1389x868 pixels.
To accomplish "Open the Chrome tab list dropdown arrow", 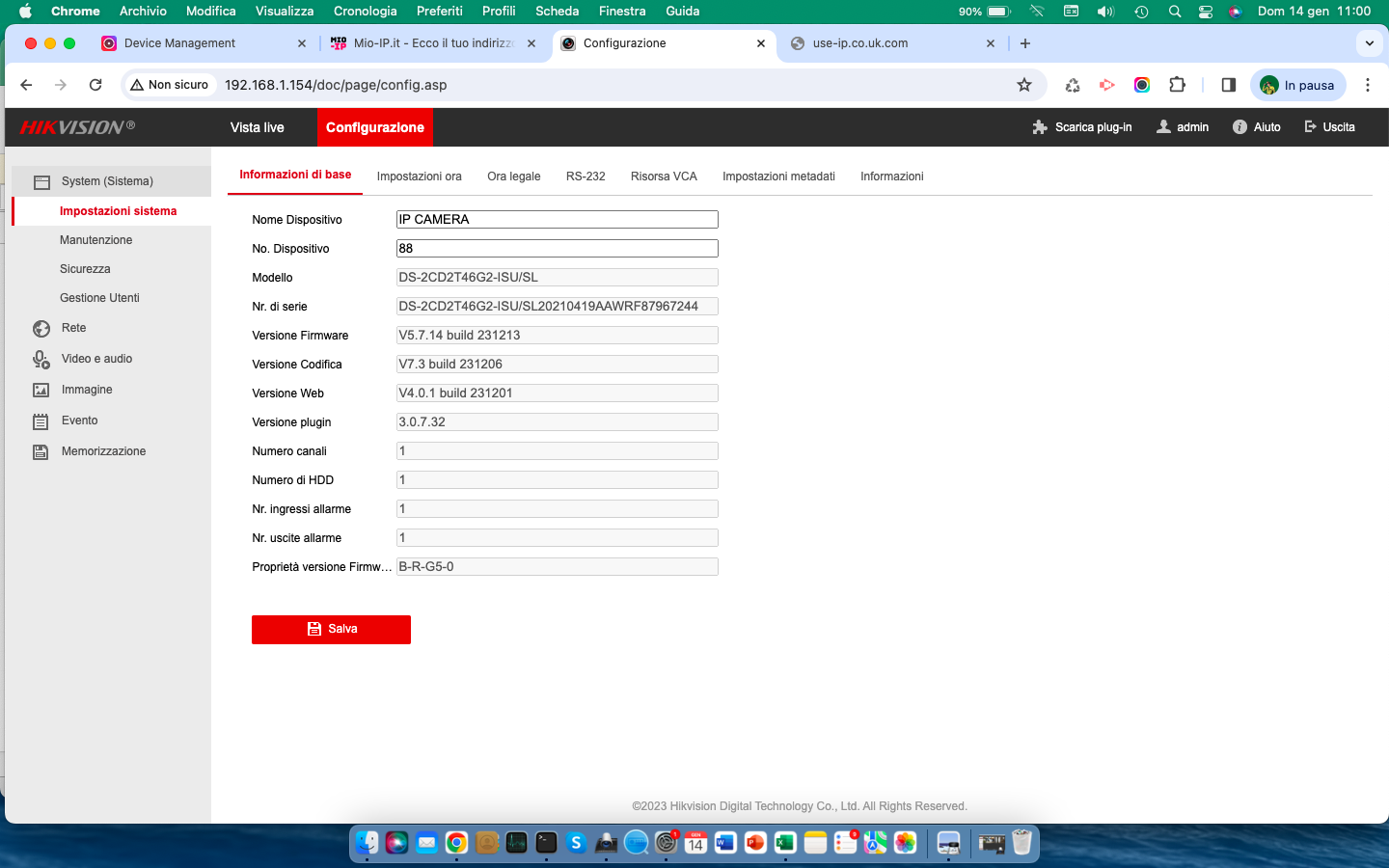I will coord(1369,43).
